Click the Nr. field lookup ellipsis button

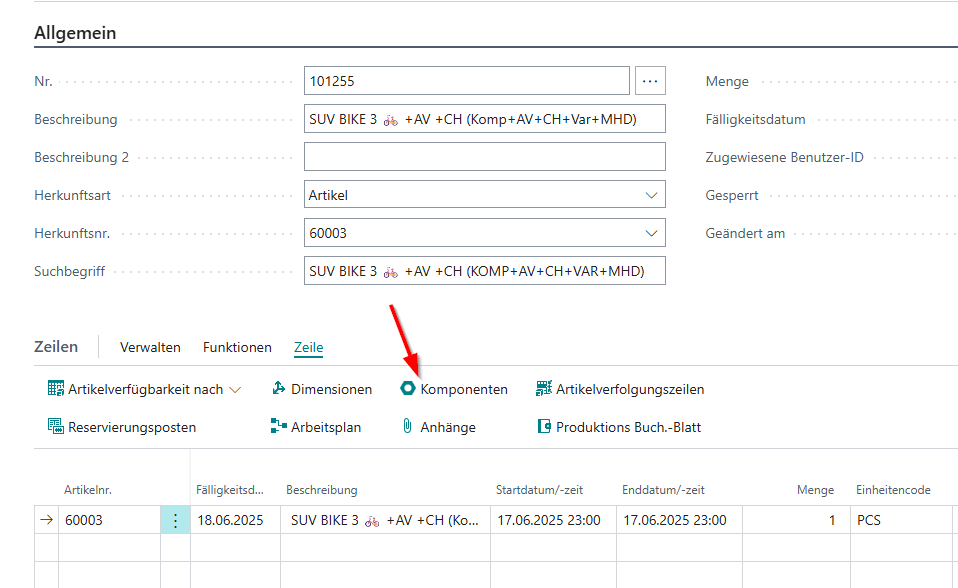click(650, 81)
